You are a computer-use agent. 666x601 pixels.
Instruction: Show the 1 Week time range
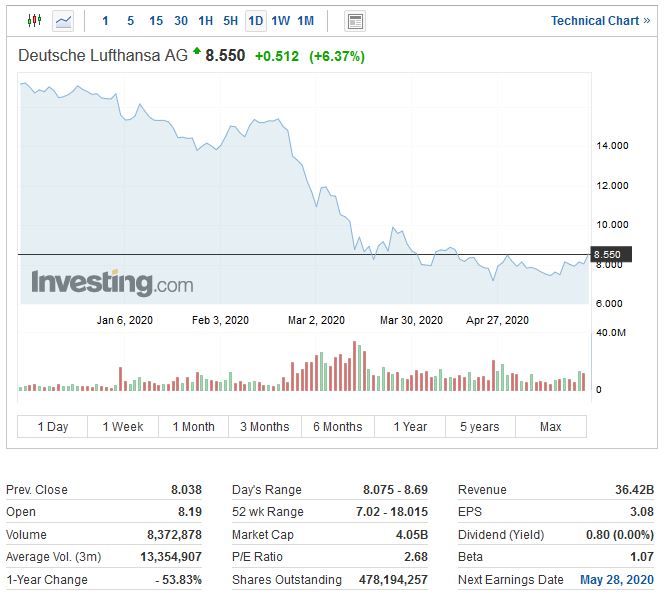[x=123, y=426]
